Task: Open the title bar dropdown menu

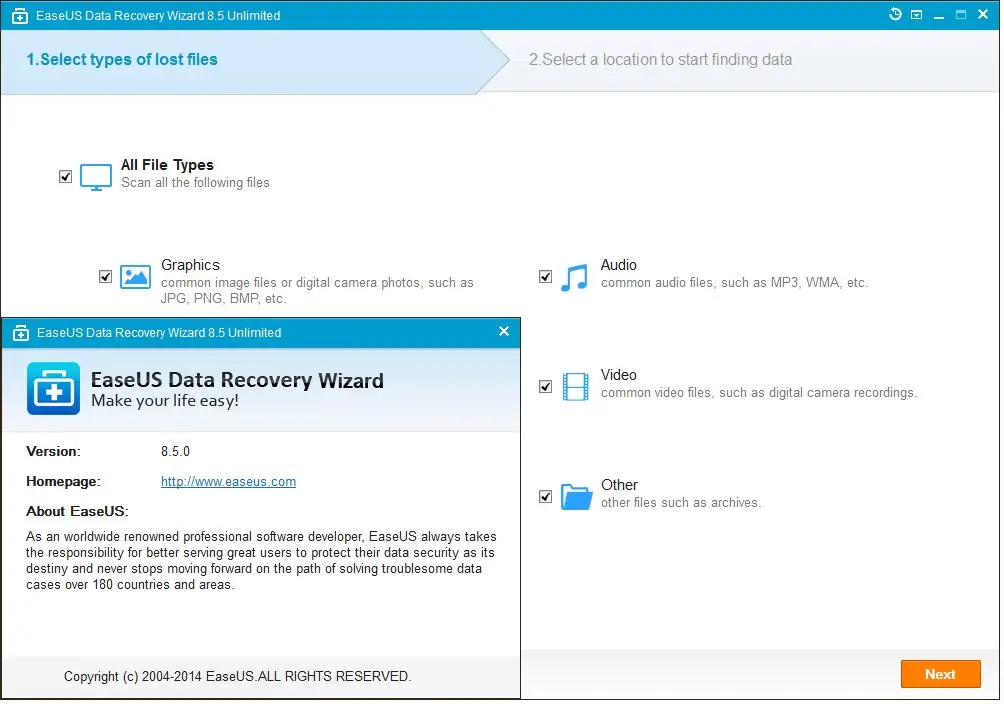Action: [x=916, y=15]
